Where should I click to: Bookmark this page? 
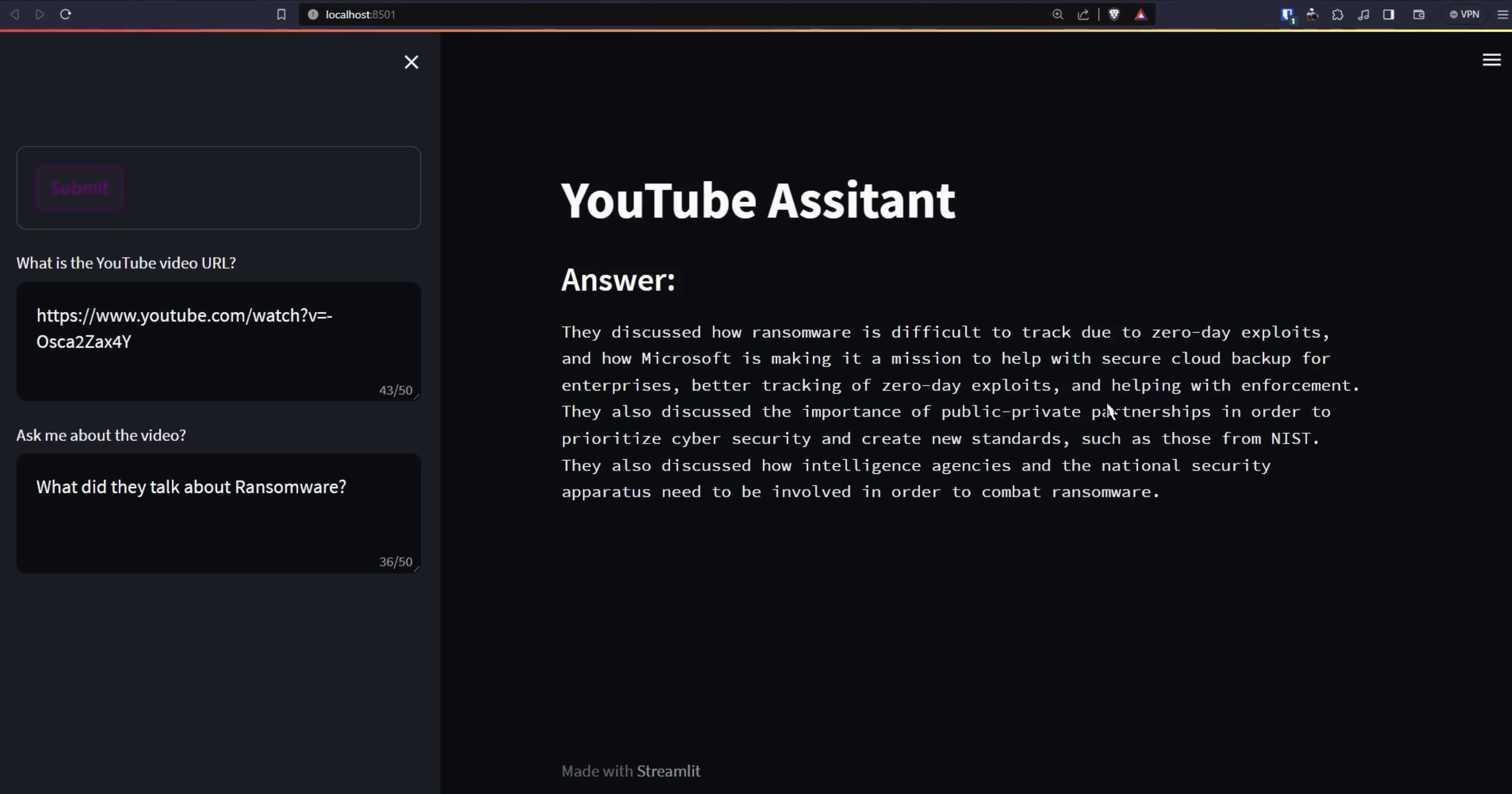point(281,15)
